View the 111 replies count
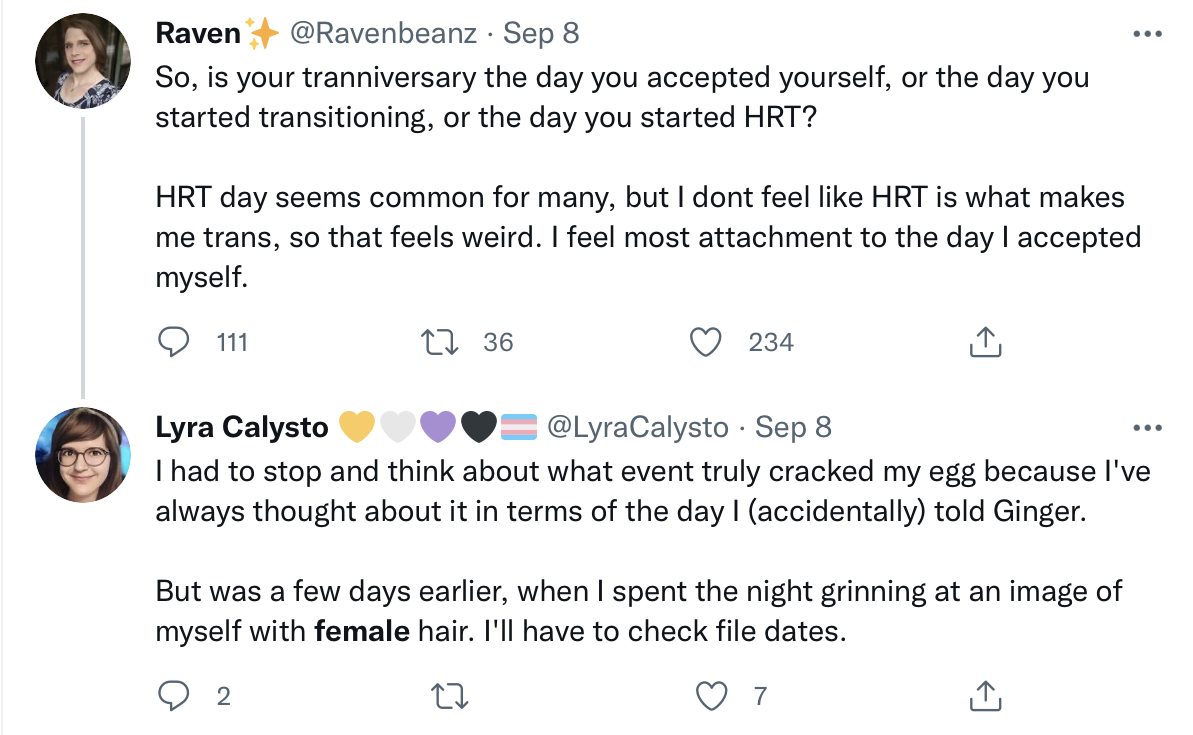The image size is (1193, 735). 232,342
